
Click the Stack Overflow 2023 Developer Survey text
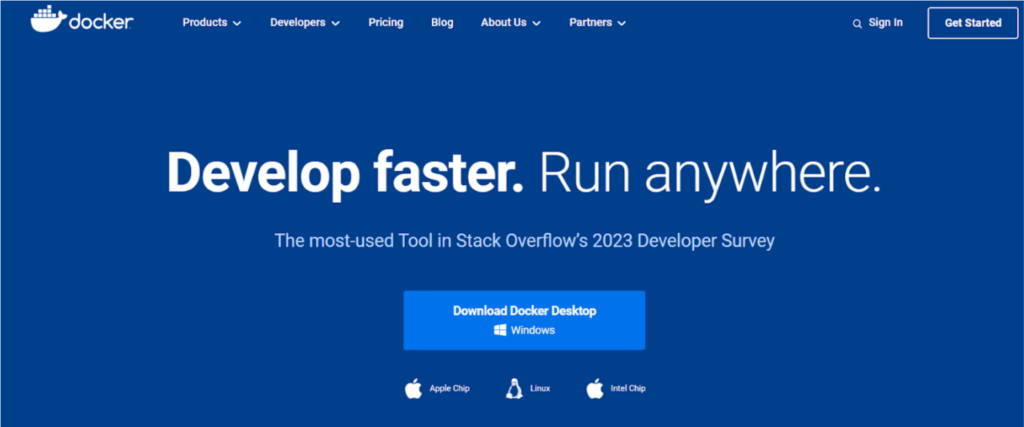tap(524, 240)
